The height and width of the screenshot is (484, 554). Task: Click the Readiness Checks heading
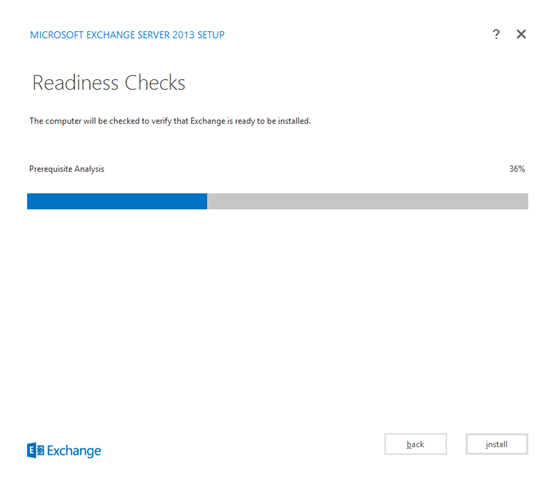click(x=109, y=83)
